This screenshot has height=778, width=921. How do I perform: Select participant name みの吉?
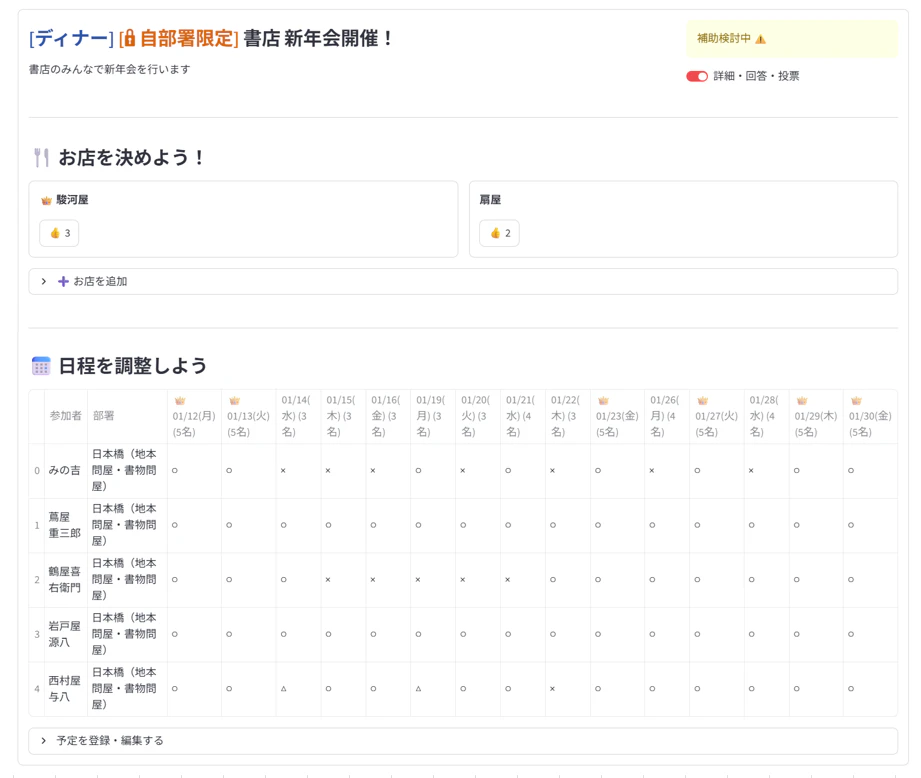coord(64,470)
